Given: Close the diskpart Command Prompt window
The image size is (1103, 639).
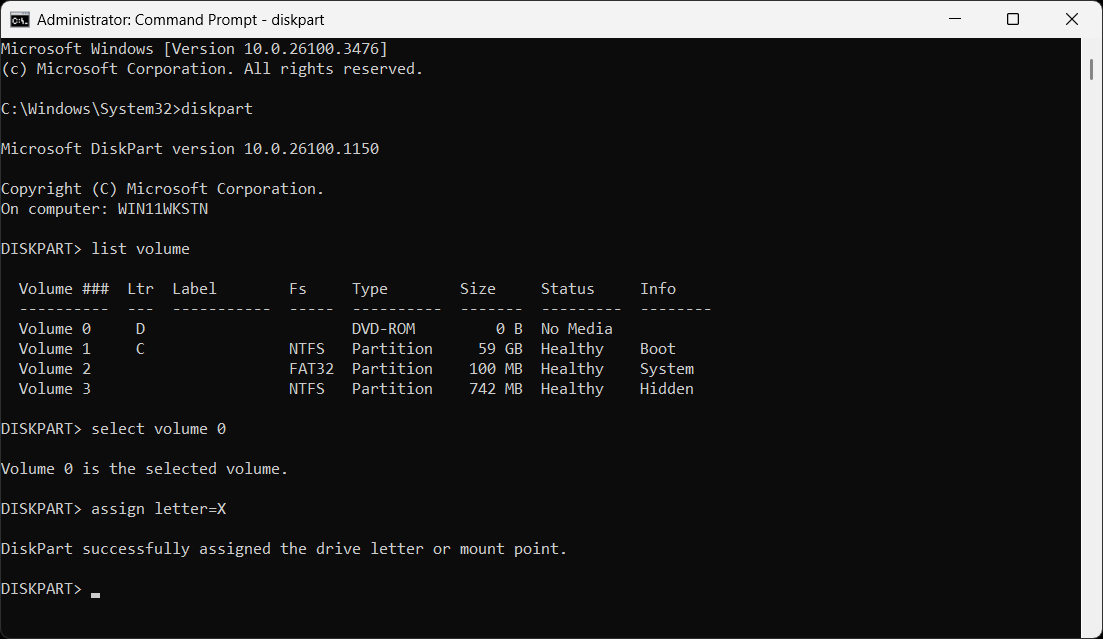Looking at the screenshot, I should click(x=1071, y=19).
